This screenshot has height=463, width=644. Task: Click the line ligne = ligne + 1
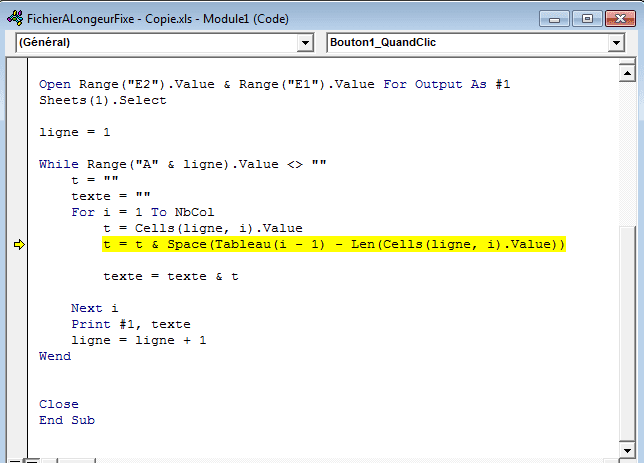pos(139,341)
